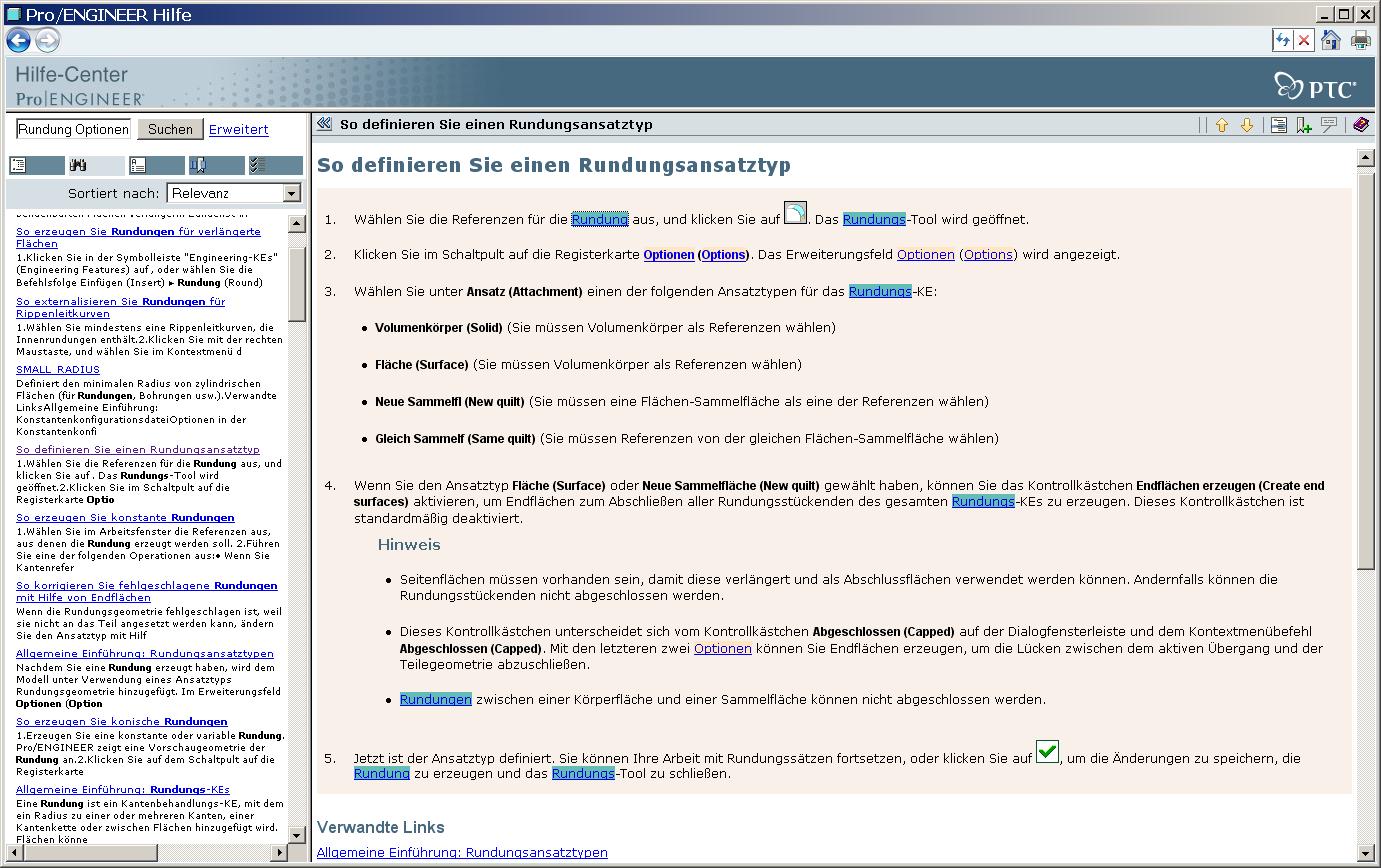This screenshot has width=1381, height=868.
Task: Click the 'Gleich Sammelf (Same quilt)' bullet text
Action: tap(457, 438)
